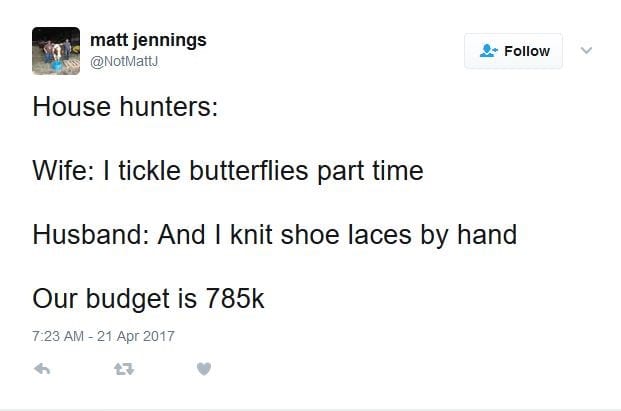This screenshot has width=621, height=411.
Task: Click the word "Wife:" in the tweet
Action: pyautogui.click(x=64, y=171)
